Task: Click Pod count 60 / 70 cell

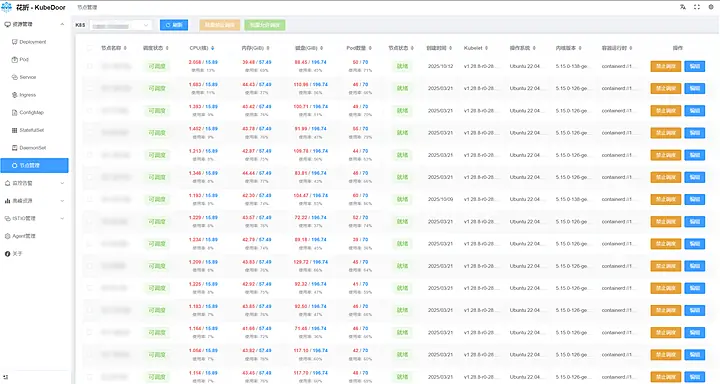Action: (x=360, y=195)
